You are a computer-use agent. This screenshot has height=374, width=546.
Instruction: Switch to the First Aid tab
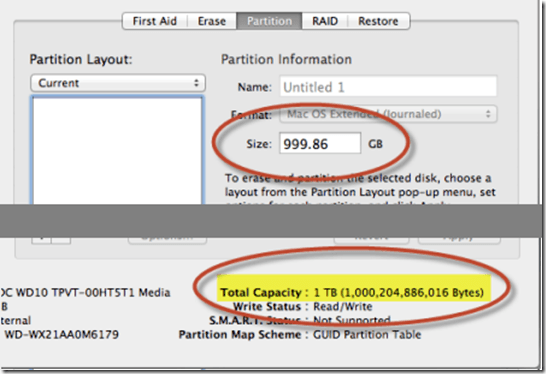(x=155, y=21)
